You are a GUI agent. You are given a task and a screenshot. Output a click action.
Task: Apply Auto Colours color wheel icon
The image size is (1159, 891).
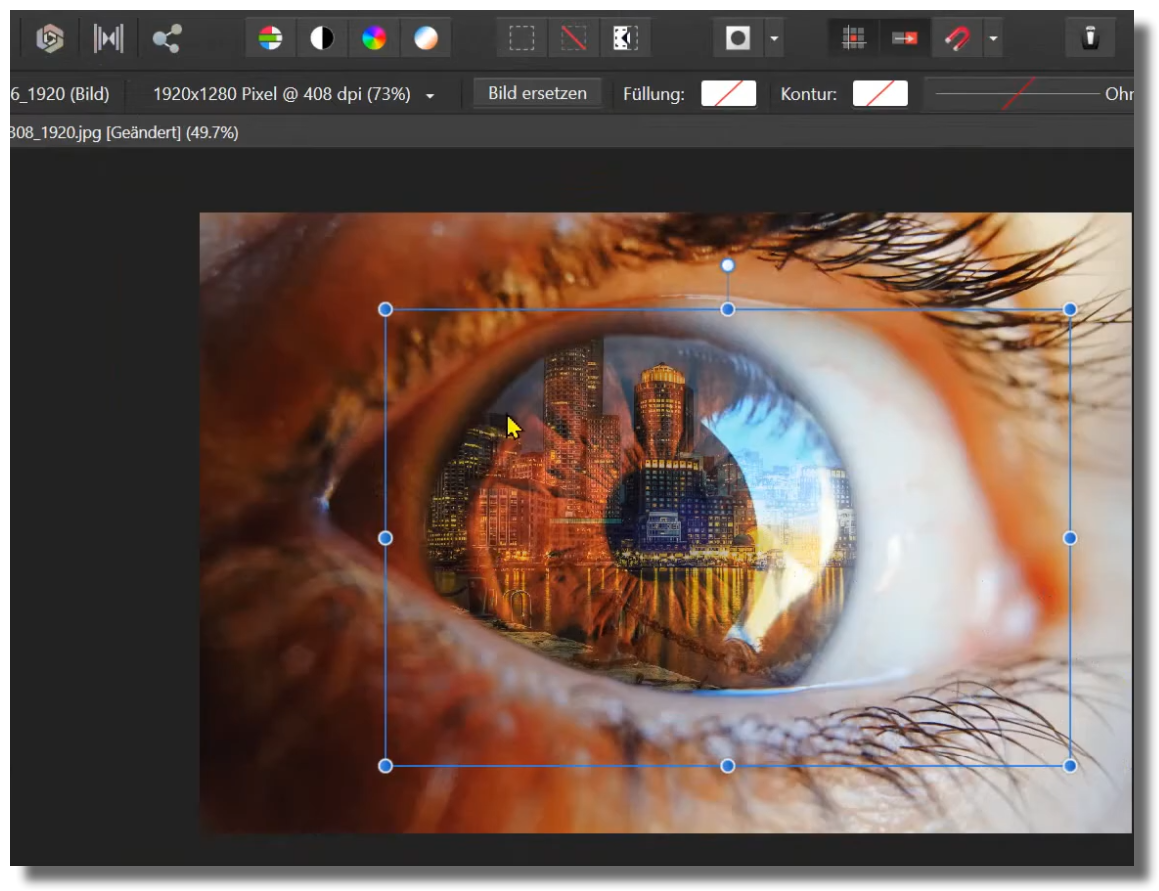[374, 38]
